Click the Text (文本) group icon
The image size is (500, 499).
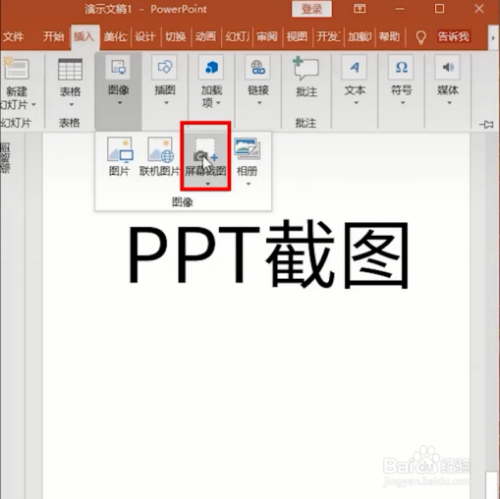[x=355, y=67]
